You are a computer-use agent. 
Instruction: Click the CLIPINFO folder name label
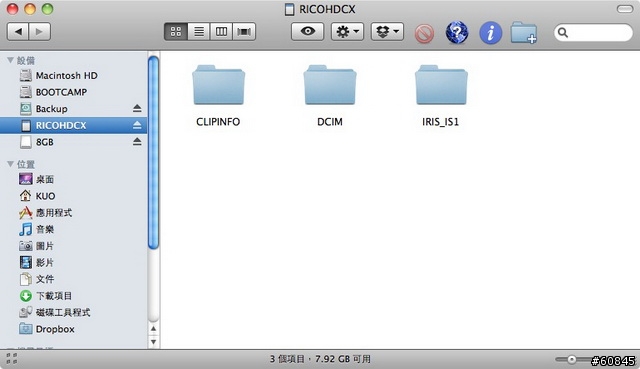click(x=218, y=122)
